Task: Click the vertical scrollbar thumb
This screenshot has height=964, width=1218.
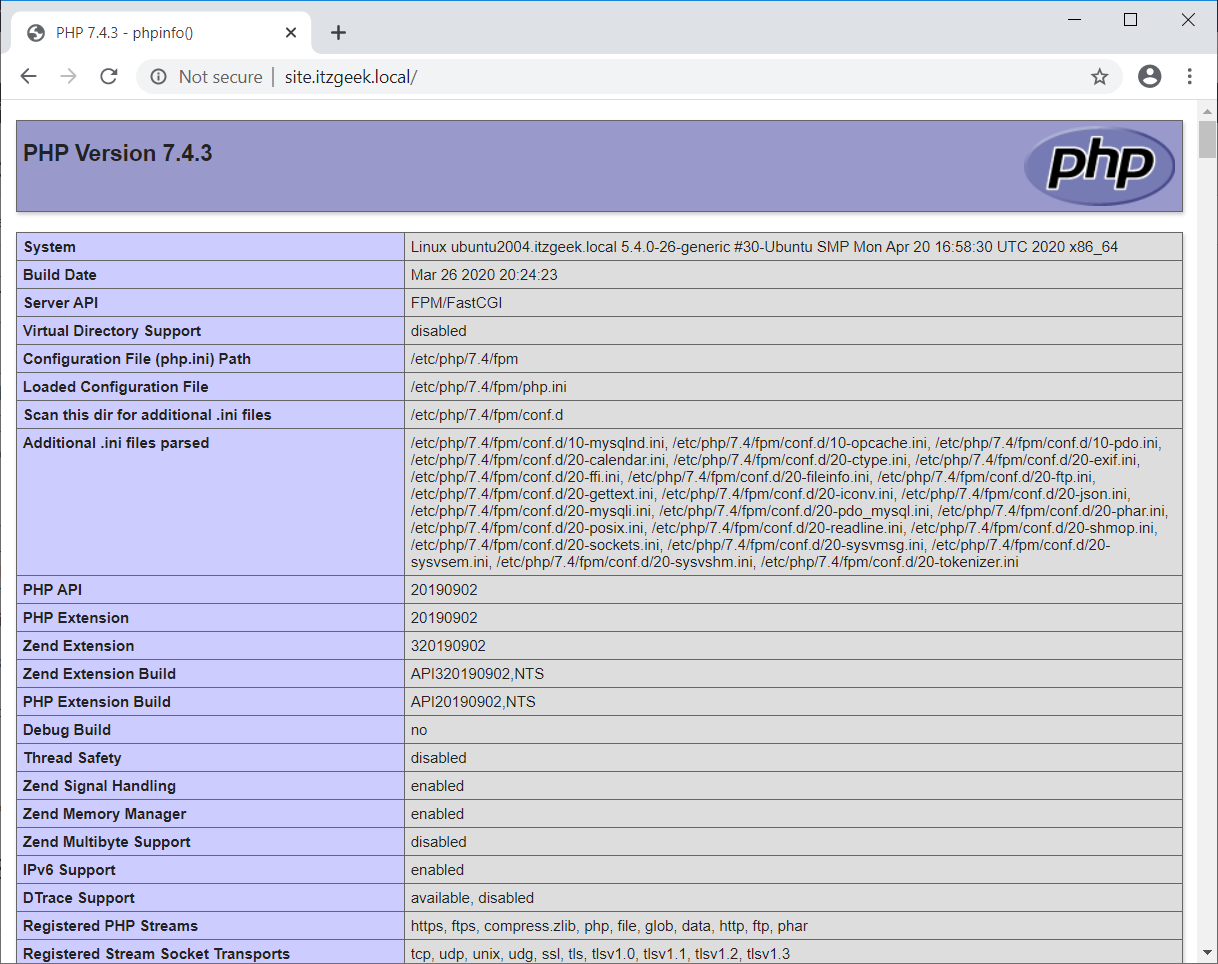Action: tap(1207, 139)
